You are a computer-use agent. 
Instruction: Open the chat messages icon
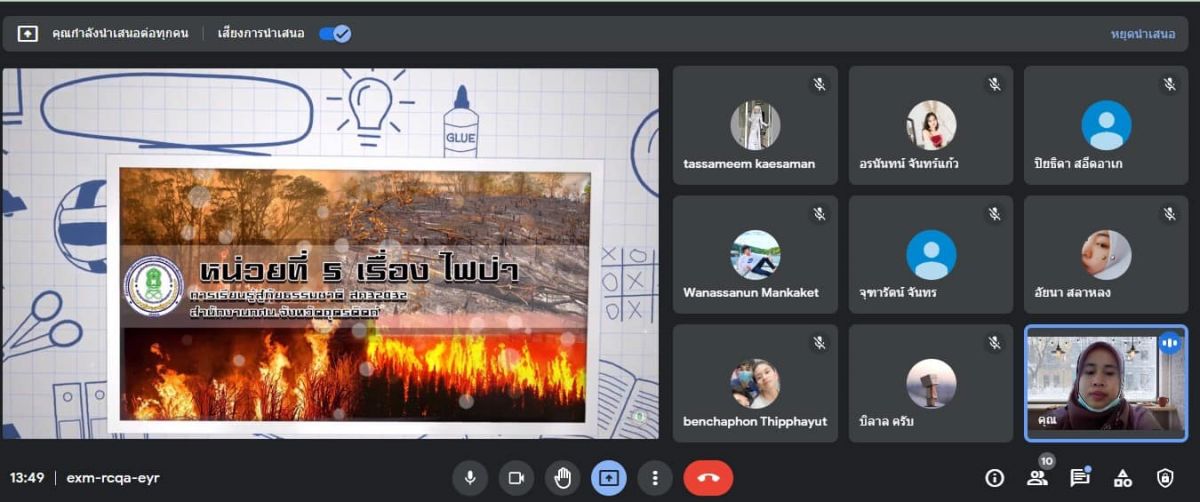tap(1080, 478)
